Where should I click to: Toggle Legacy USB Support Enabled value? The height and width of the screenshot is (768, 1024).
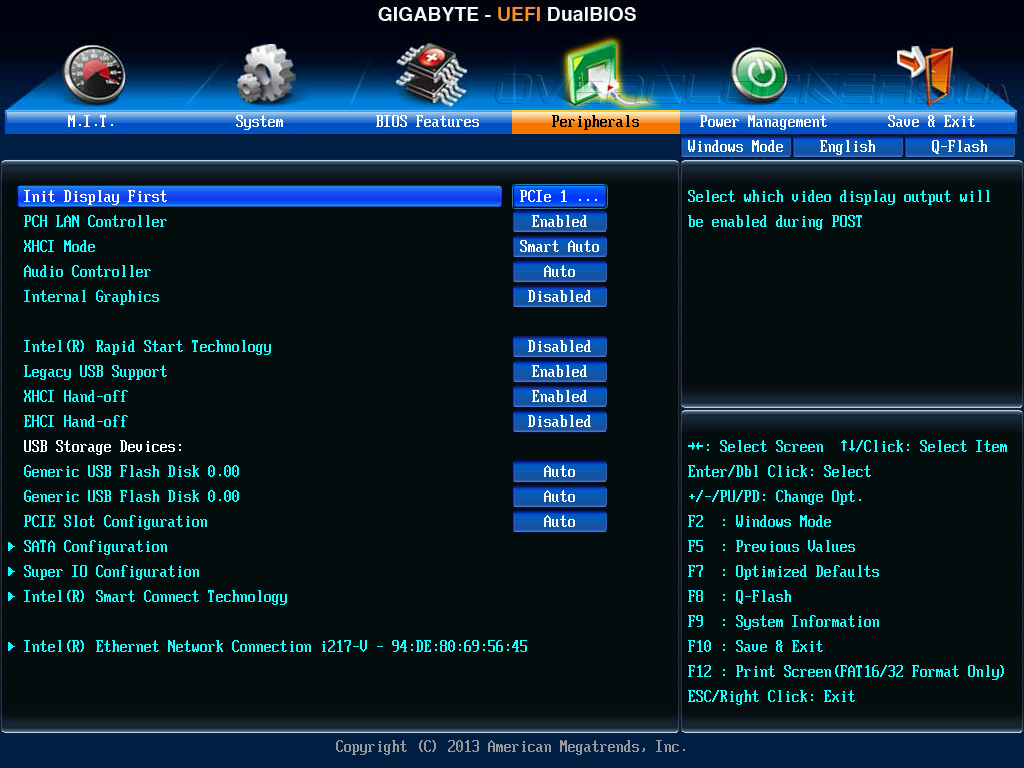point(560,372)
